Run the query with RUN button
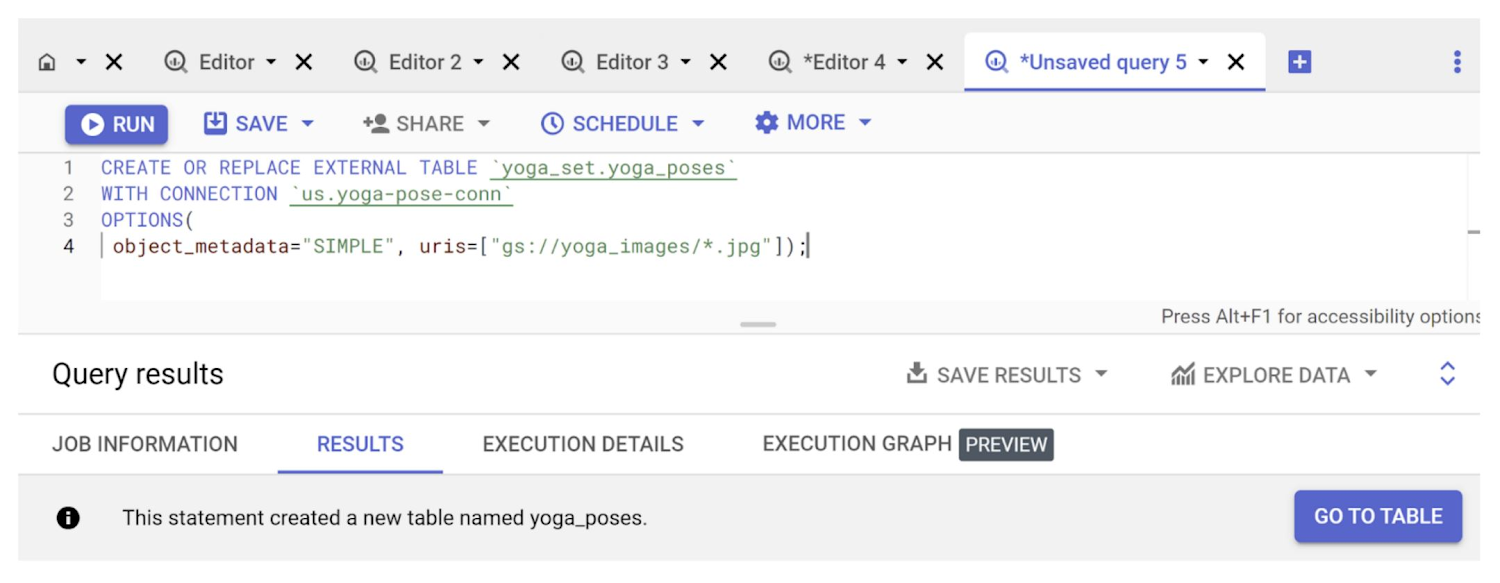 [x=117, y=124]
